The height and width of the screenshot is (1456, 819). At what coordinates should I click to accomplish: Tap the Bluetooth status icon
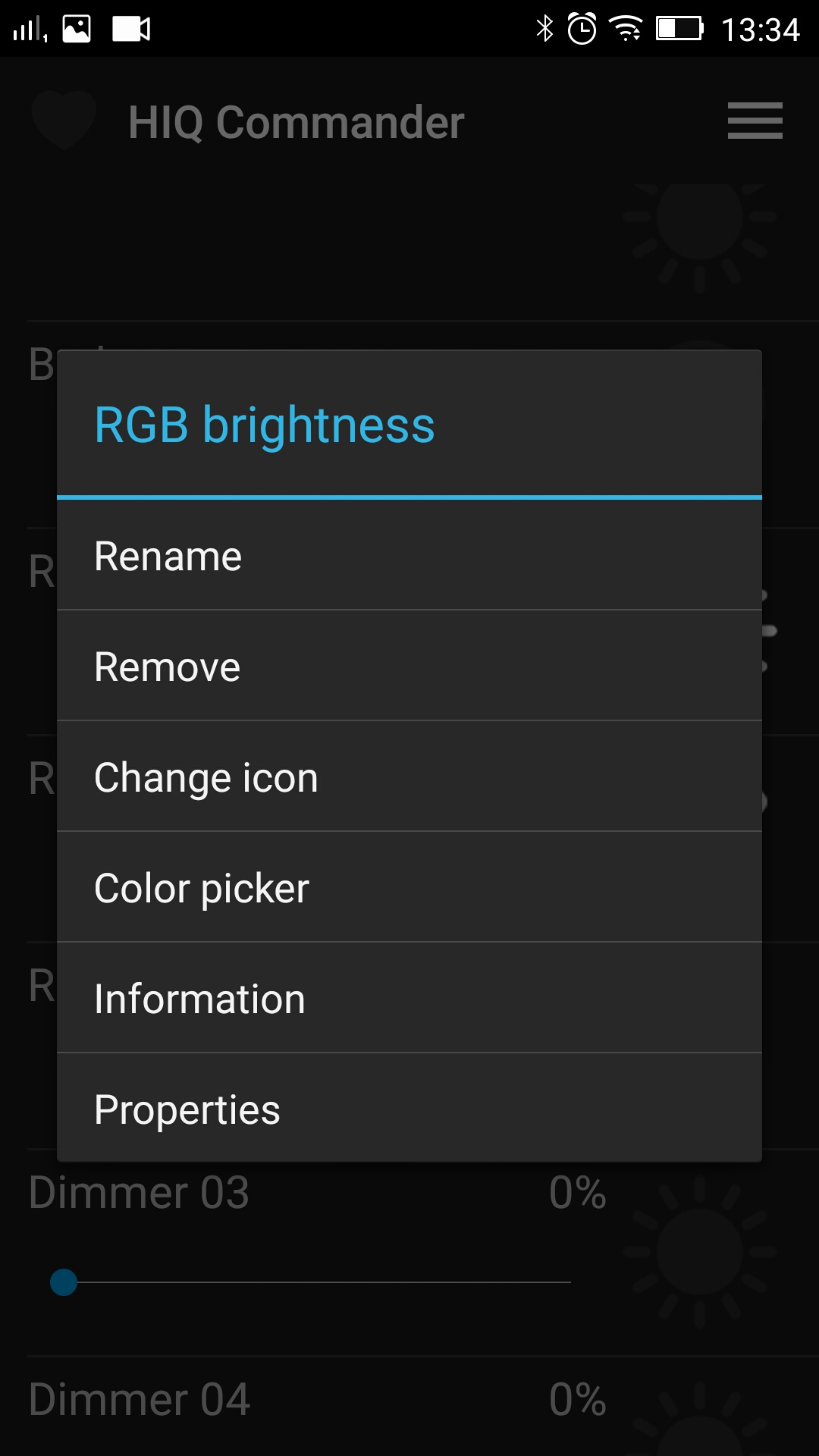click(x=544, y=29)
